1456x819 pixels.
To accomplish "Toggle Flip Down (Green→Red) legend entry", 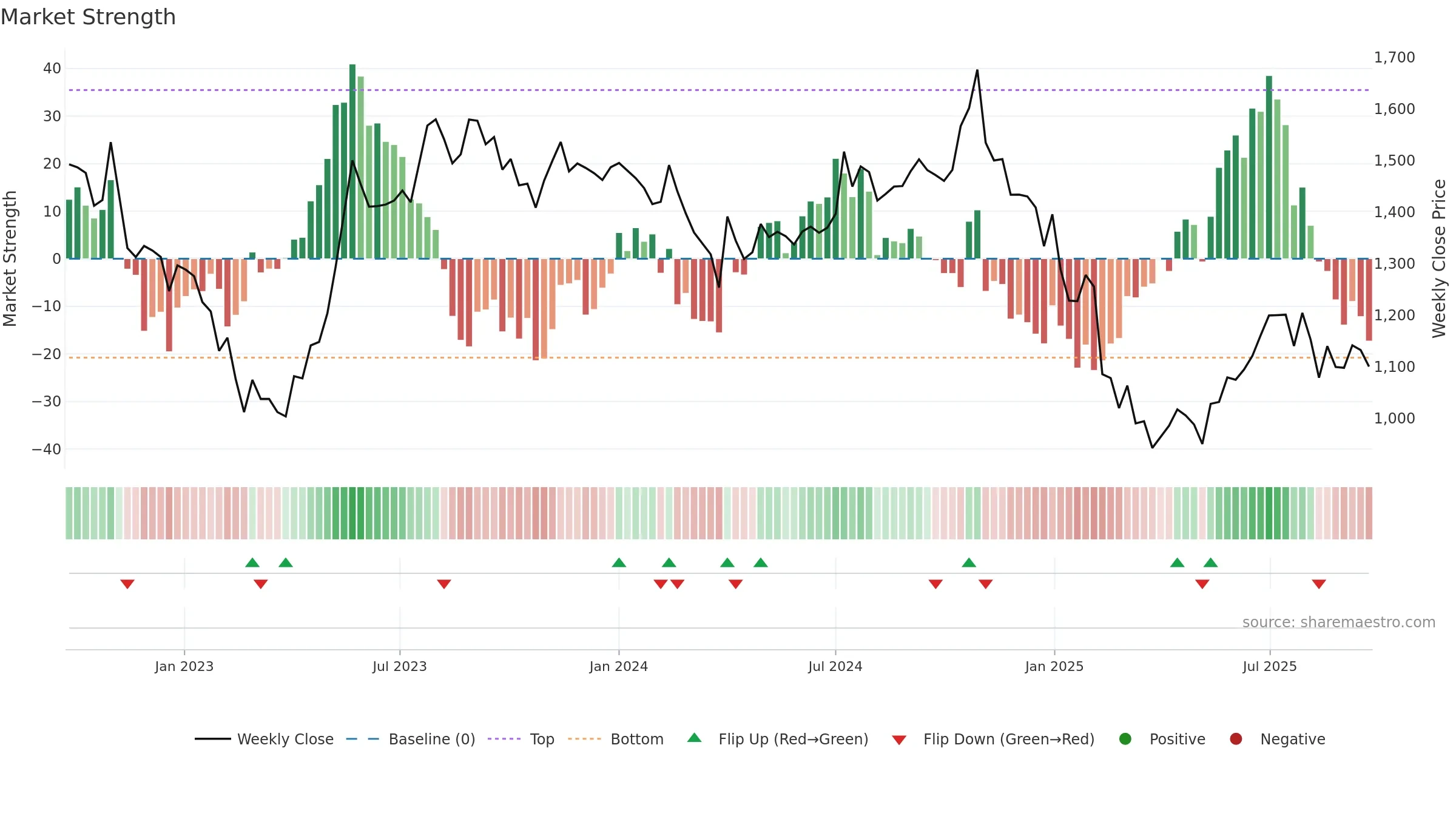I will coord(993,739).
